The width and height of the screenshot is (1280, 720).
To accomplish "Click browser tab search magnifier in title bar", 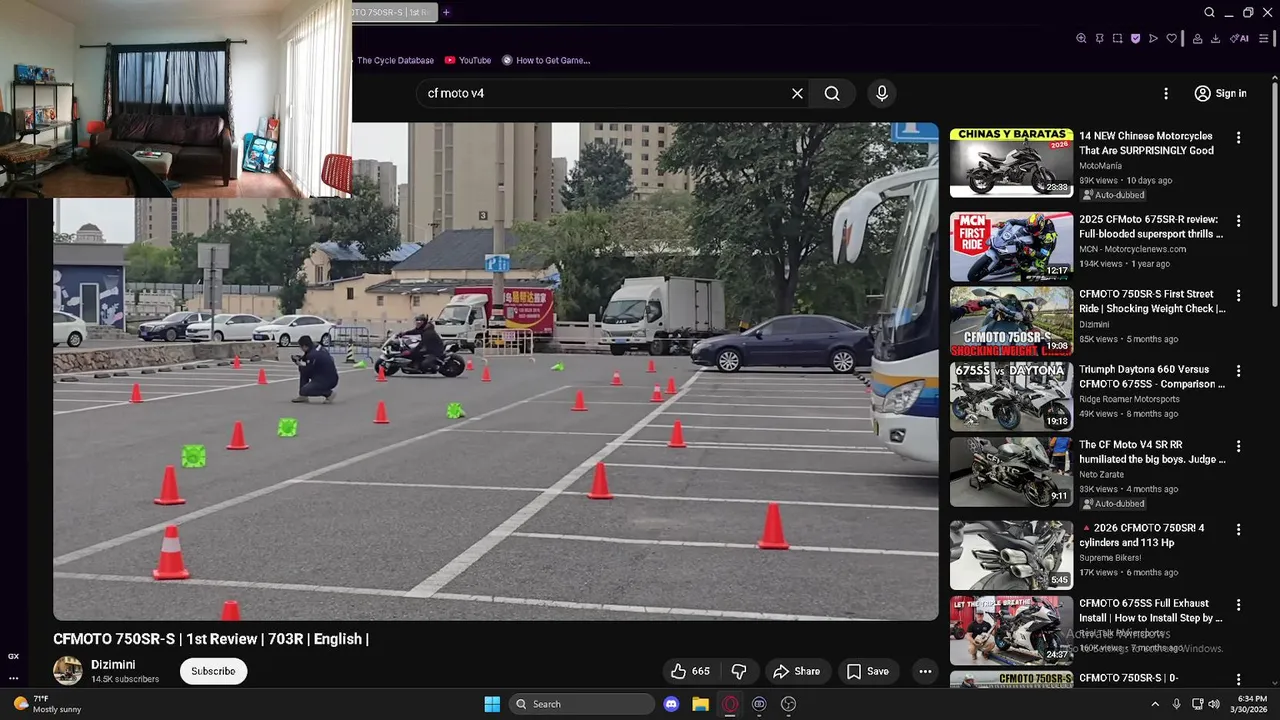I will (x=1209, y=12).
